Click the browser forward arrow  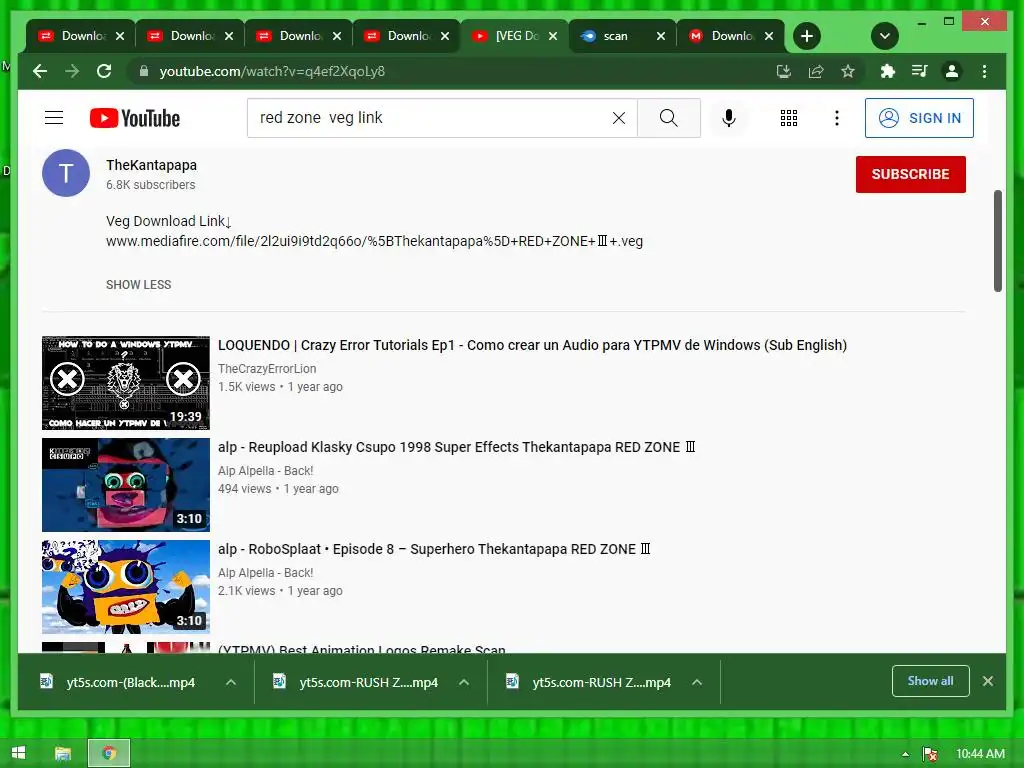72,71
